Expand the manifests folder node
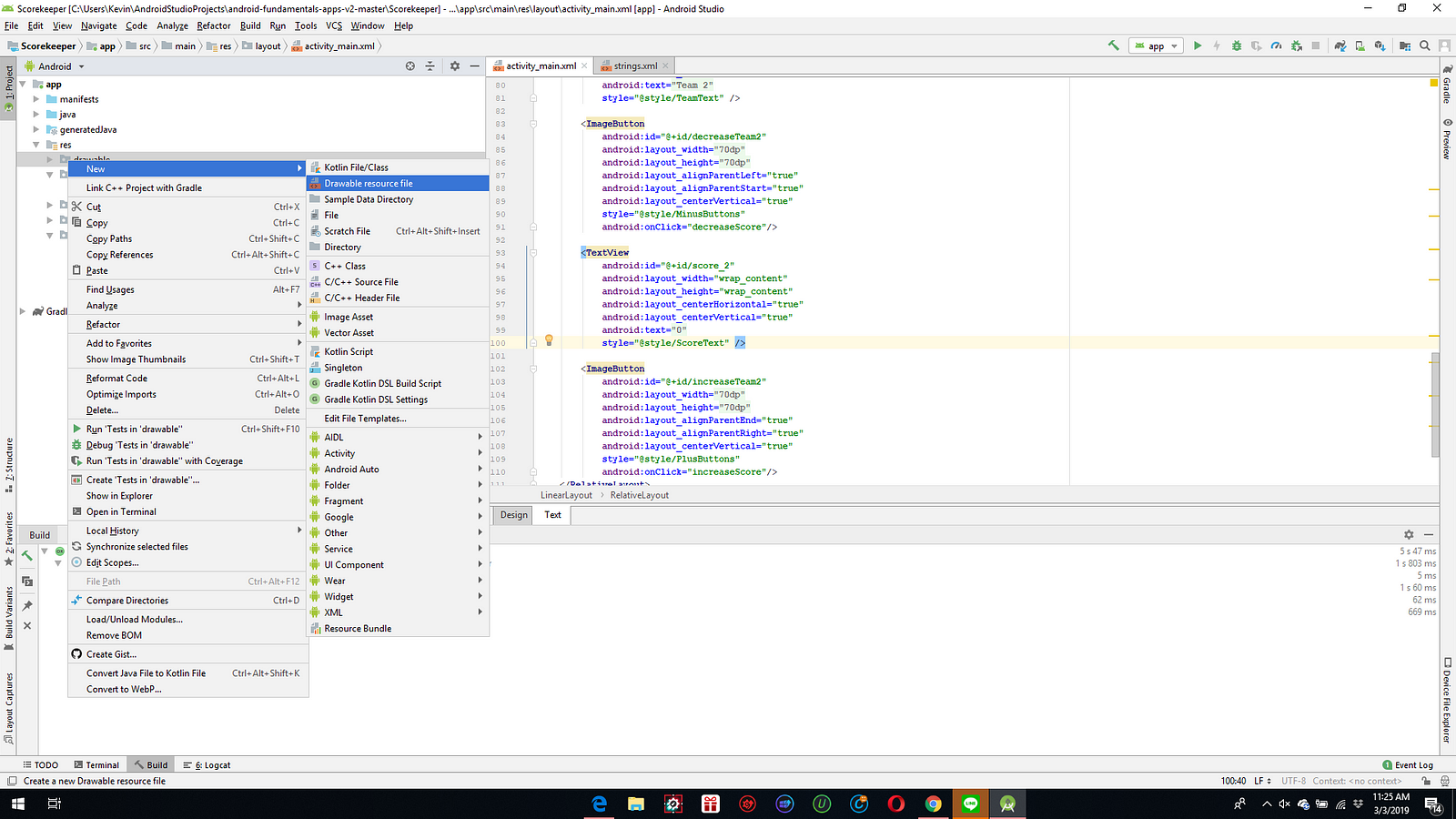This screenshot has height=819, width=1456. 36,99
